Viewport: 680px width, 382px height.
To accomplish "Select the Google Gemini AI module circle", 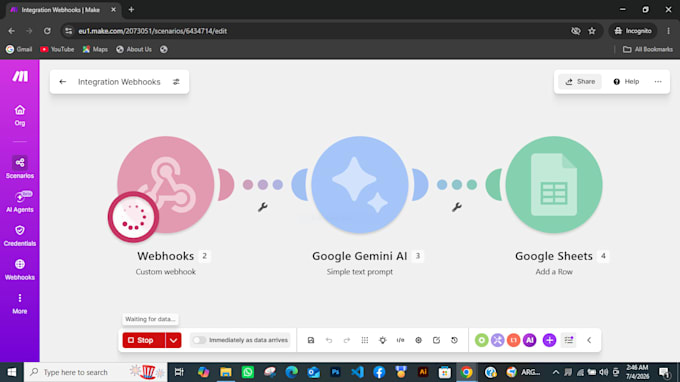I will 360,185.
